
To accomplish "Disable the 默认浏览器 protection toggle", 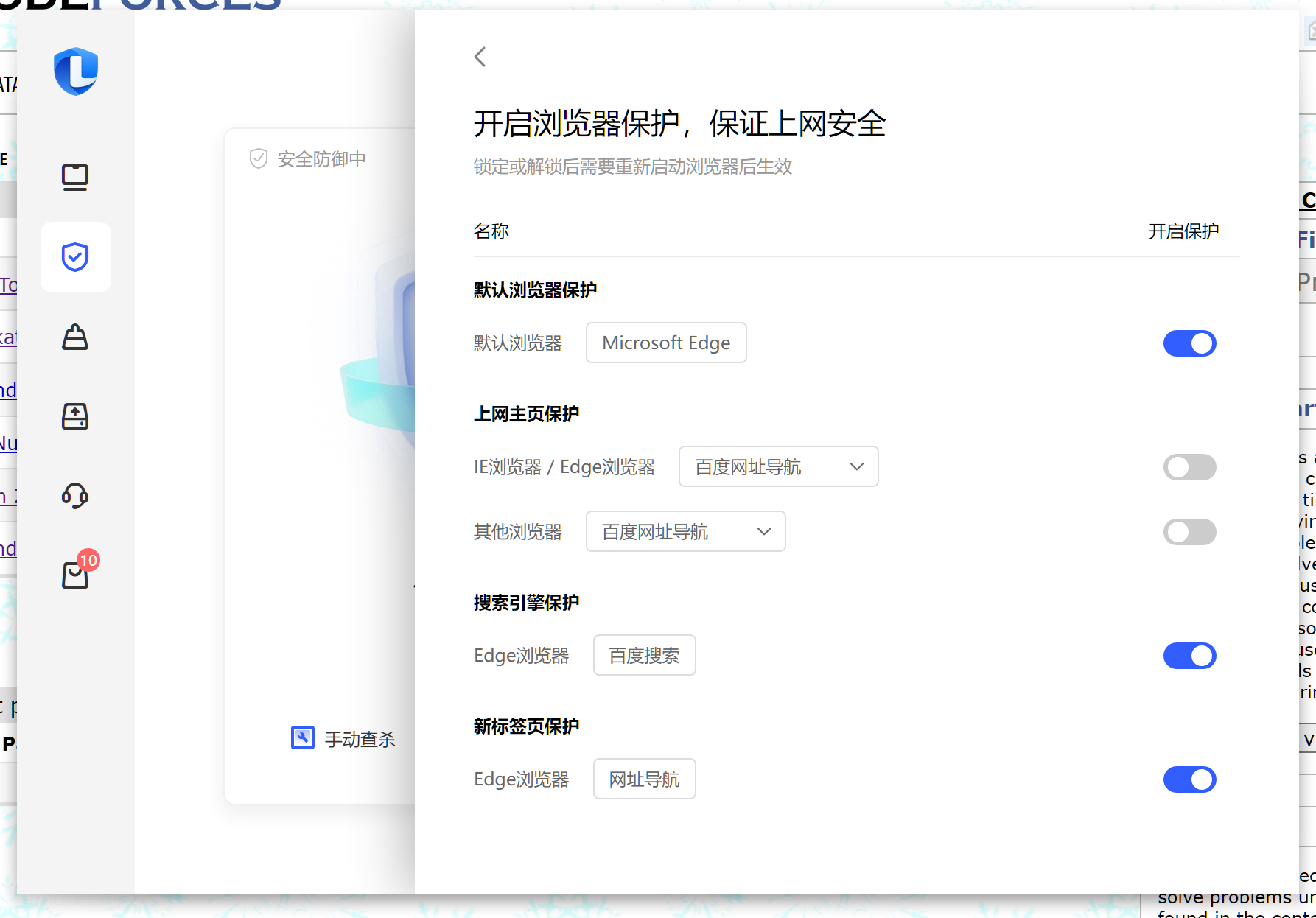I will (1189, 343).
